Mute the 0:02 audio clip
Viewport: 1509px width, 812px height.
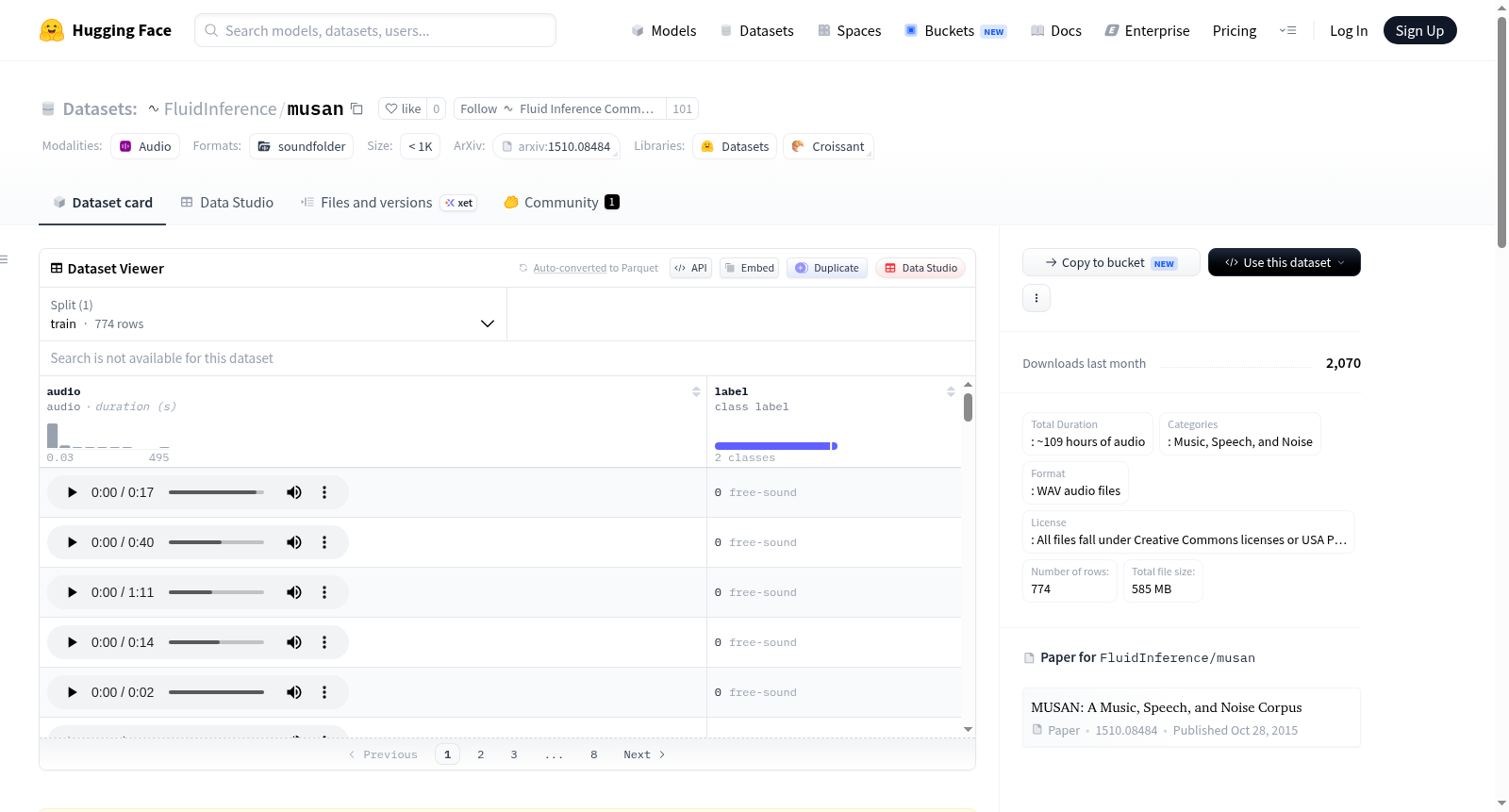click(294, 692)
